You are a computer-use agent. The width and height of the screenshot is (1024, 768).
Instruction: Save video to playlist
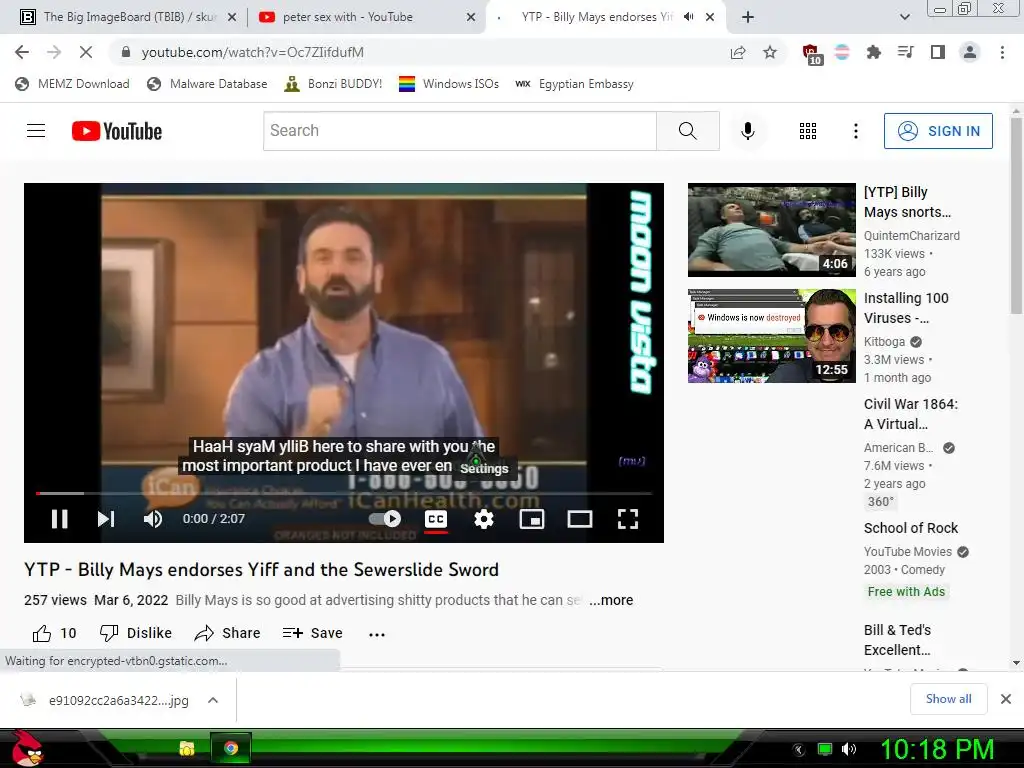(x=313, y=633)
